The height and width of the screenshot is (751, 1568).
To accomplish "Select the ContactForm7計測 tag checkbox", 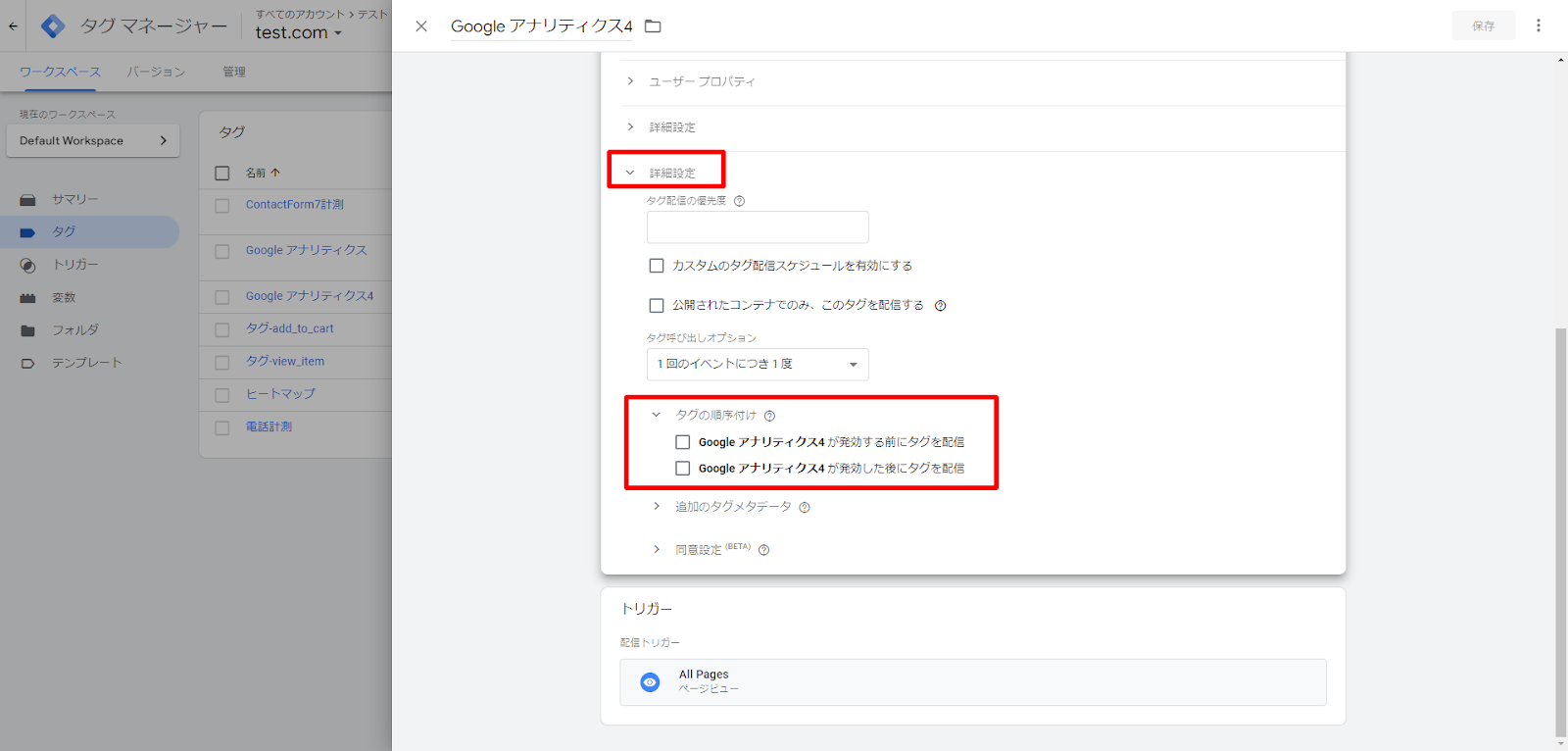I will point(222,206).
